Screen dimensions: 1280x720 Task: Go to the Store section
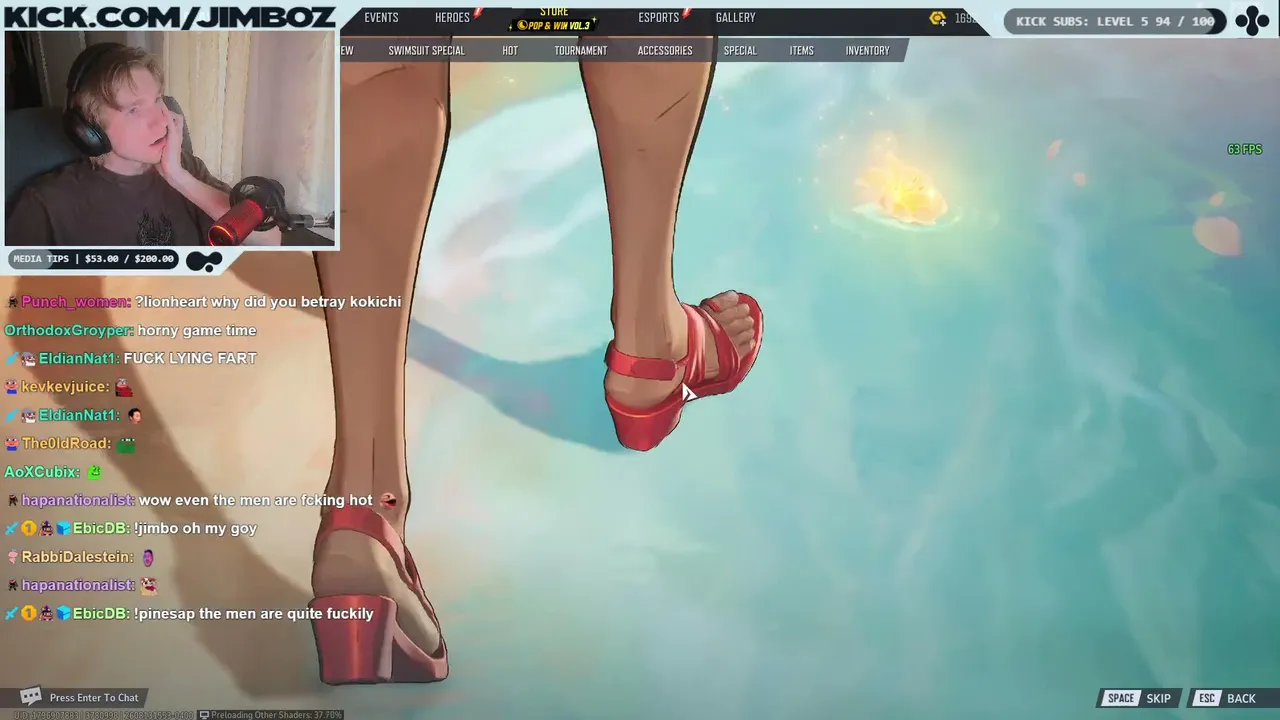click(554, 11)
